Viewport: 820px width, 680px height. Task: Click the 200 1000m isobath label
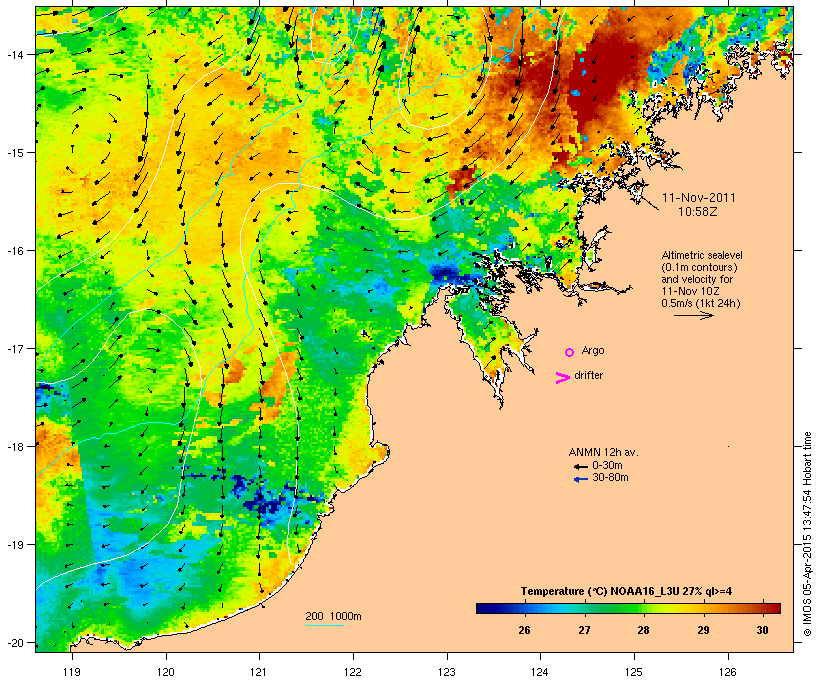click(x=333, y=616)
